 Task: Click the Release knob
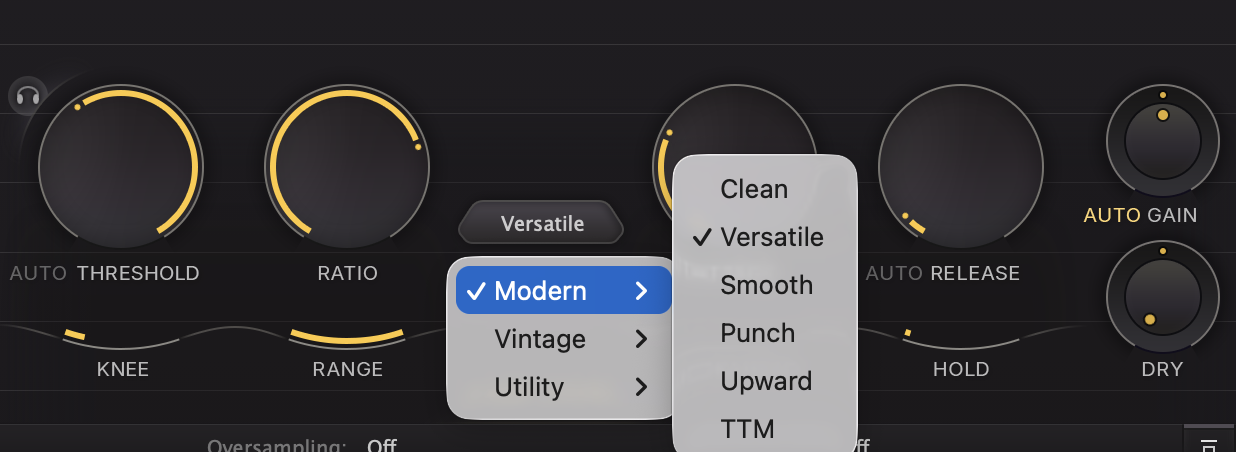tap(960, 167)
